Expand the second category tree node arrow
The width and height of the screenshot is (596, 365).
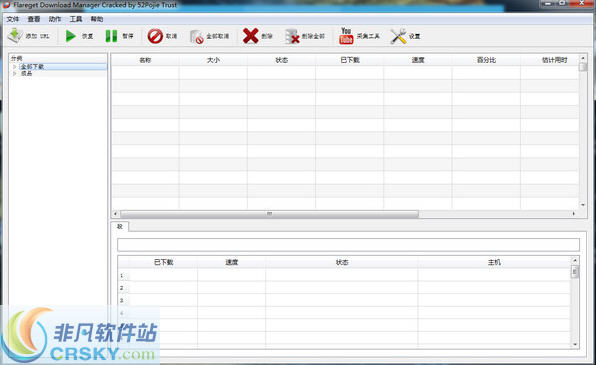pos(14,73)
